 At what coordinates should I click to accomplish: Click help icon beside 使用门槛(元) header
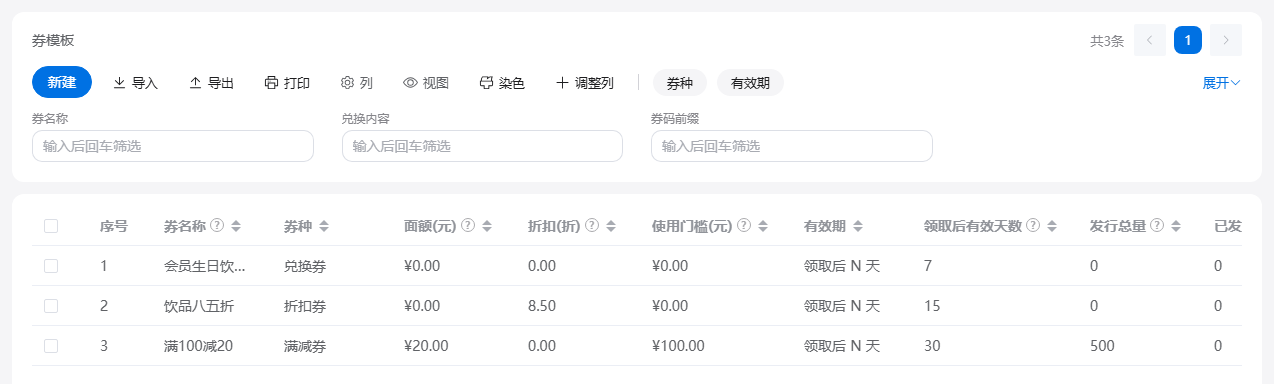[x=744, y=226]
